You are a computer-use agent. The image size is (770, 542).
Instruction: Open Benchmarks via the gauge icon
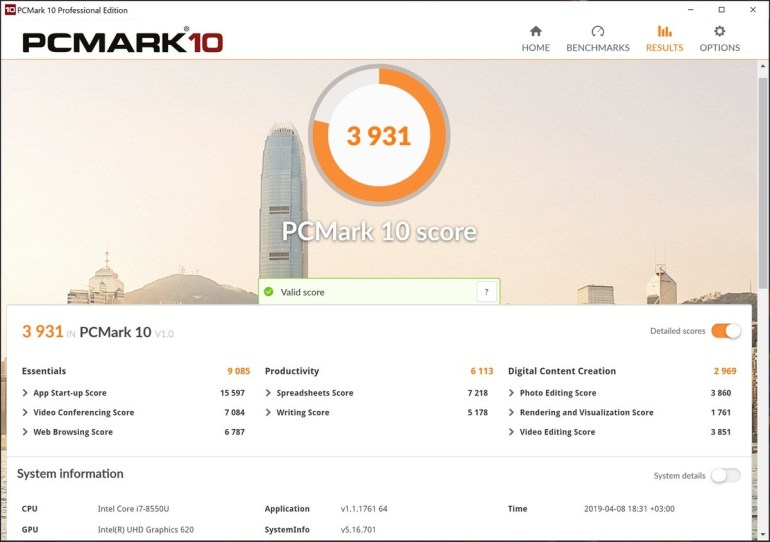598,31
